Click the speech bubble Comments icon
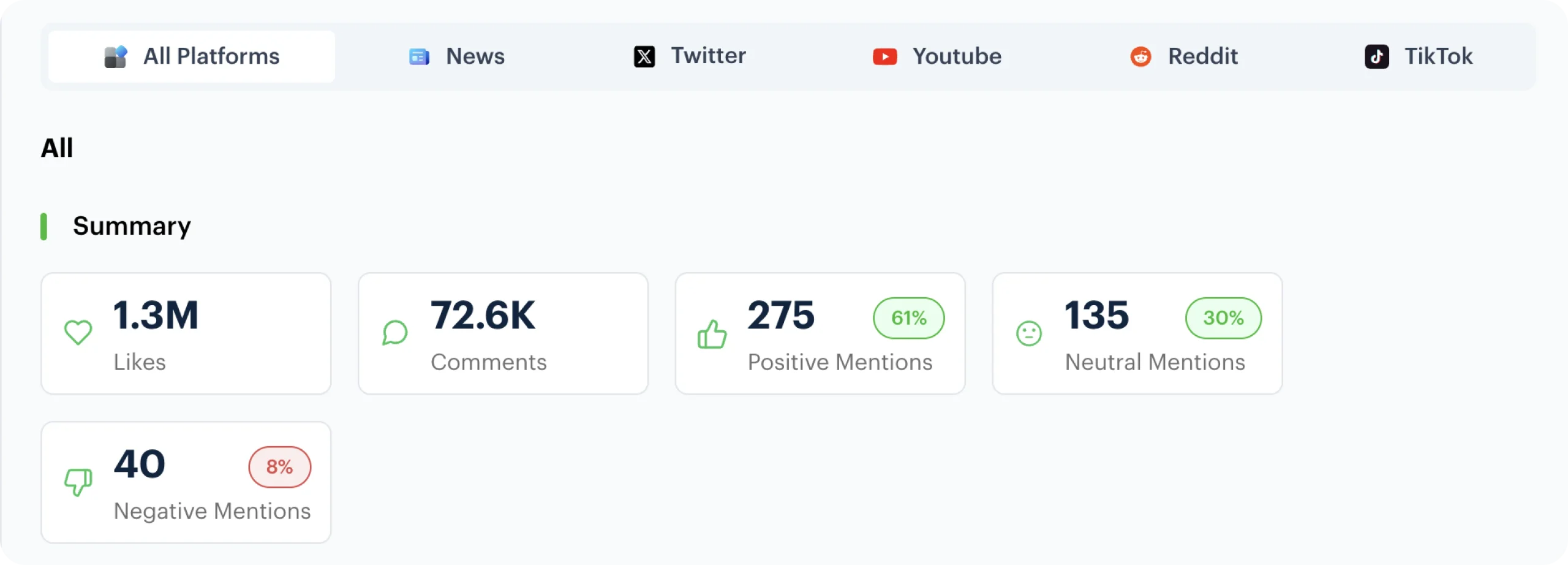Screen dimensions: 1568x565 (x=395, y=333)
